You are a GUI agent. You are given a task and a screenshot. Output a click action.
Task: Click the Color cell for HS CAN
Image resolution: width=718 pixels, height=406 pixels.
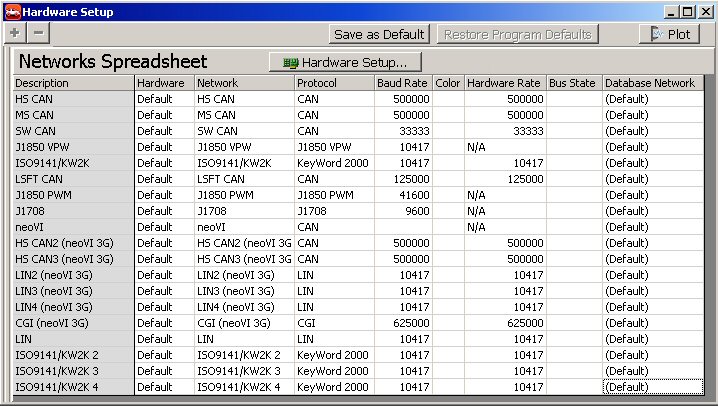(448, 99)
